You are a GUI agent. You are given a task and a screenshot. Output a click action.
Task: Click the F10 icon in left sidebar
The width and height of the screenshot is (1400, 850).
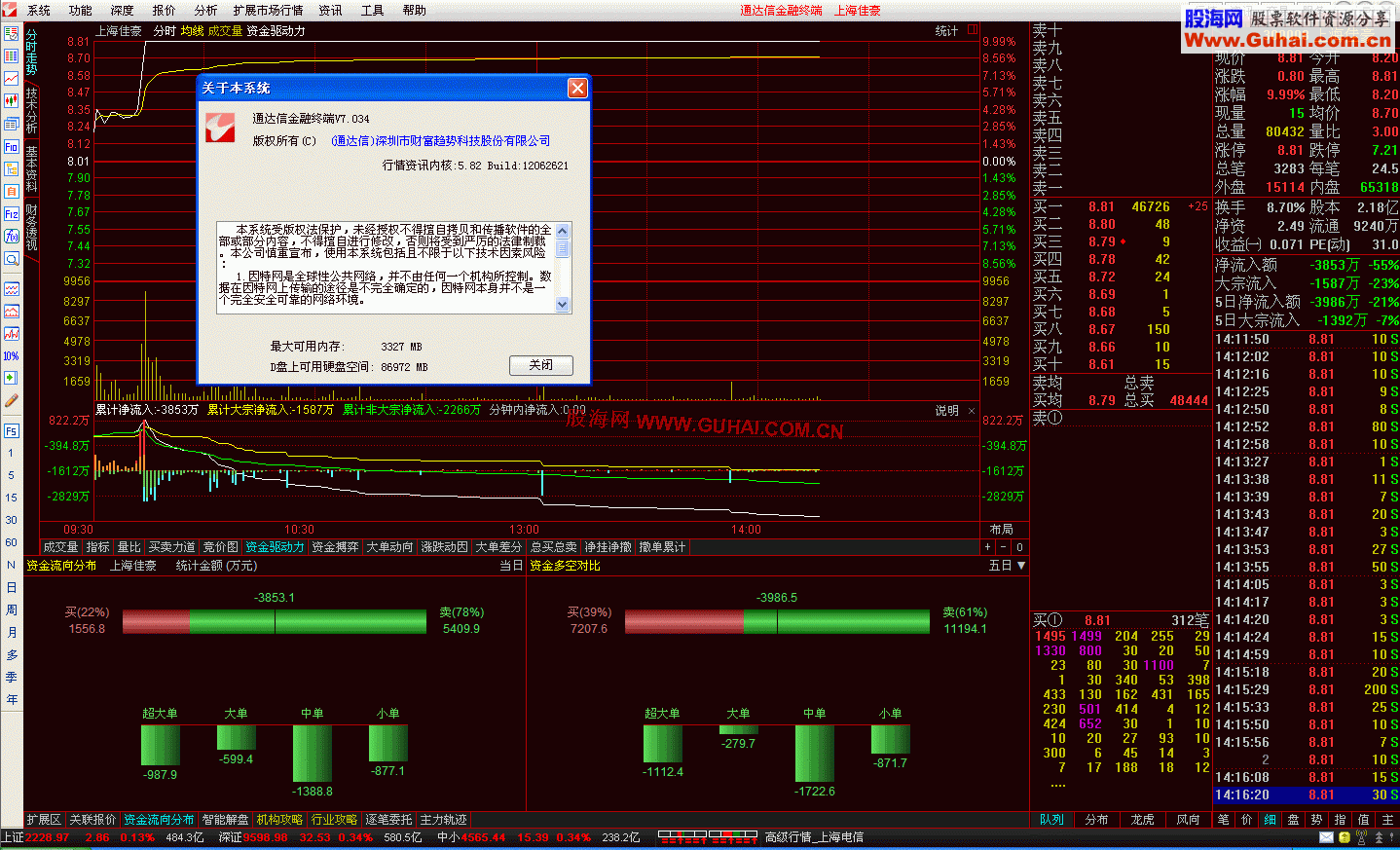click(x=12, y=146)
